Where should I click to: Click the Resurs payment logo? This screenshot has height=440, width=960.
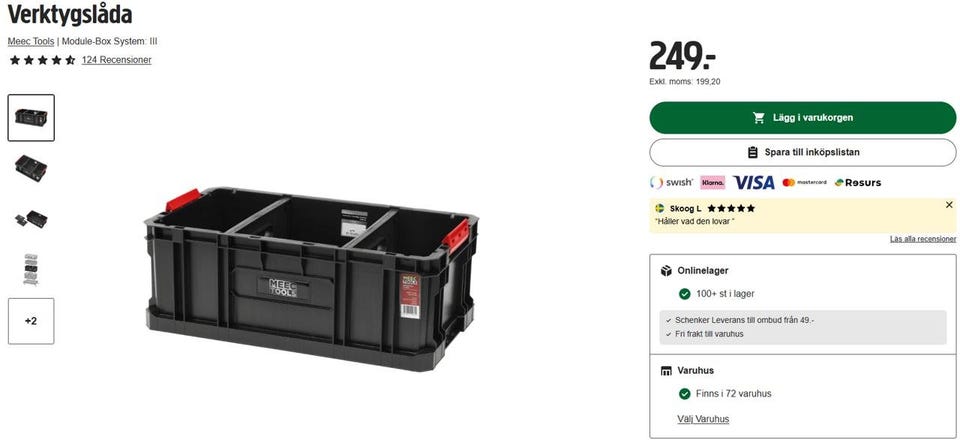point(858,182)
